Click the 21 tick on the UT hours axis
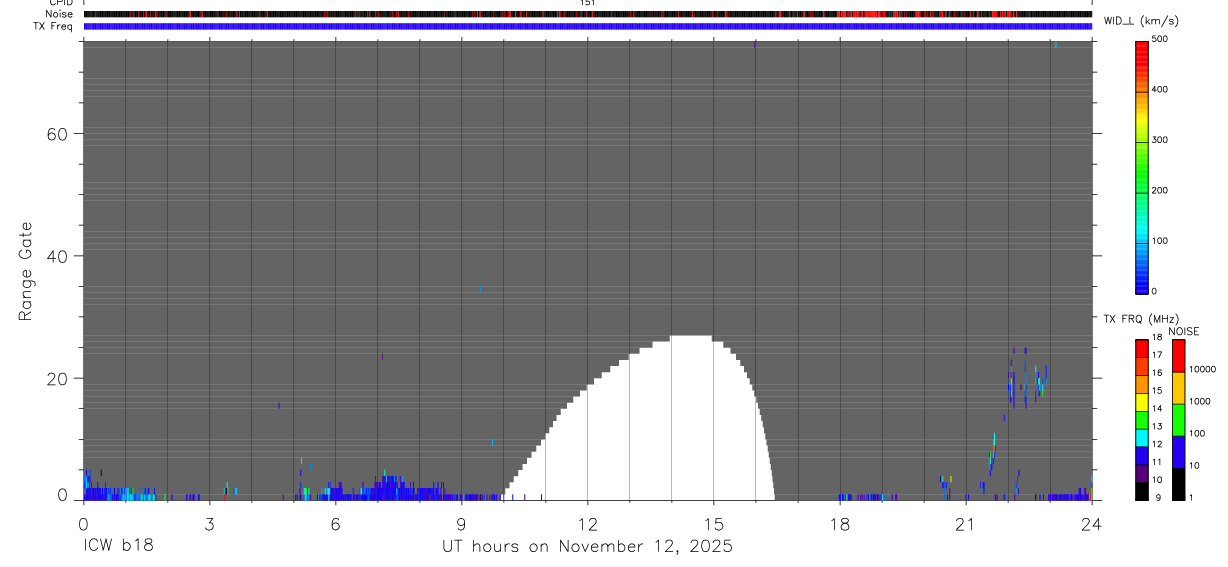This screenshot has width=1228, height=567. [x=966, y=524]
